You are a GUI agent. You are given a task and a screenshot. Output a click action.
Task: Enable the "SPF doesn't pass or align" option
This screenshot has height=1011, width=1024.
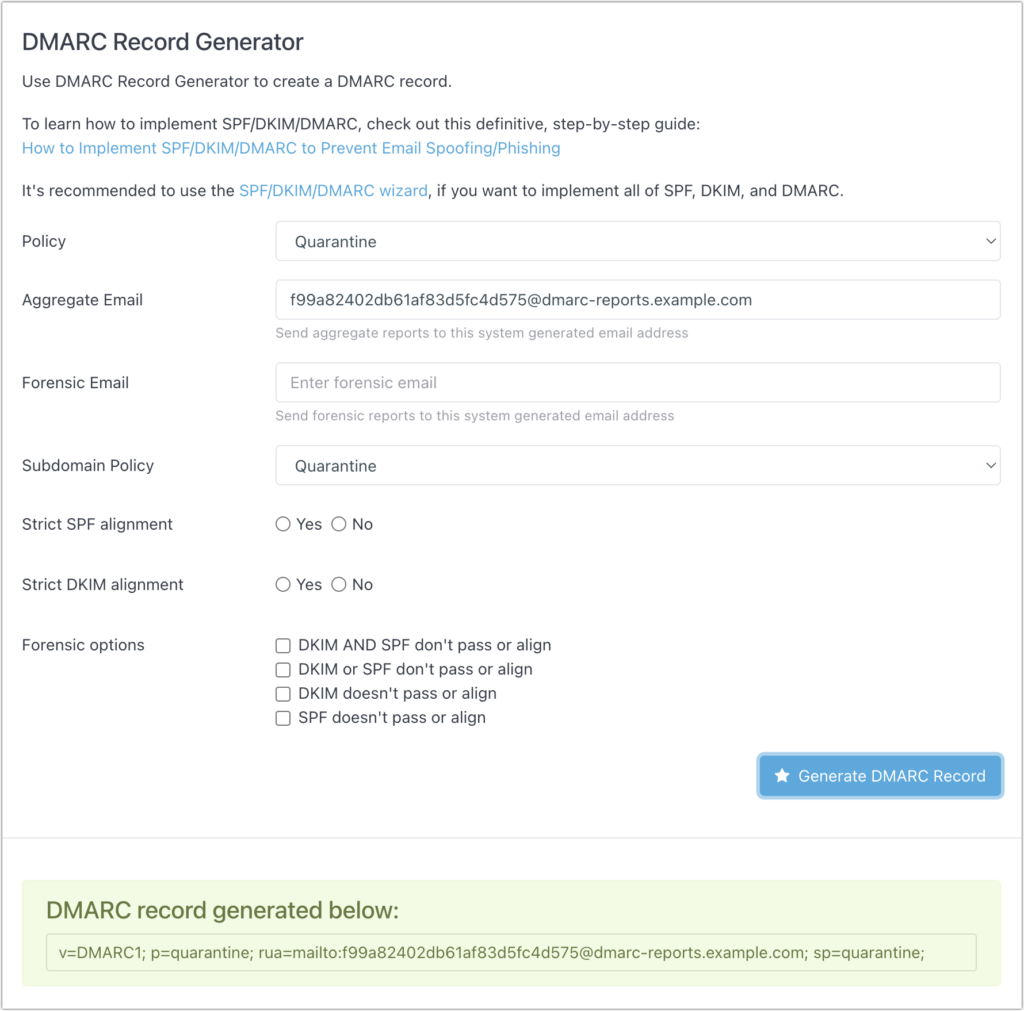click(283, 718)
